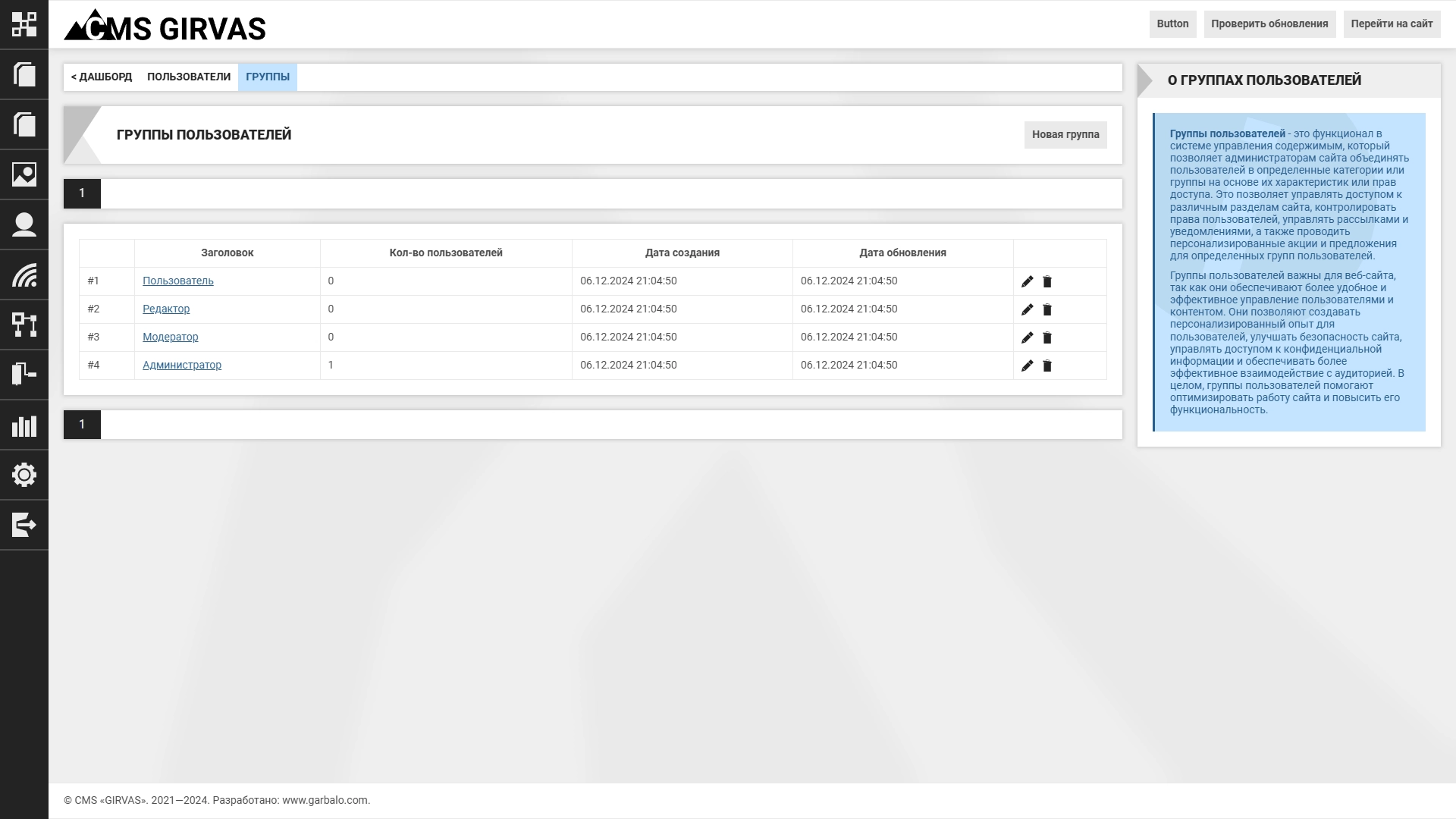Viewport: 1456px width, 819px height.
Task: Click page 1 in top pagination
Action: point(82,193)
